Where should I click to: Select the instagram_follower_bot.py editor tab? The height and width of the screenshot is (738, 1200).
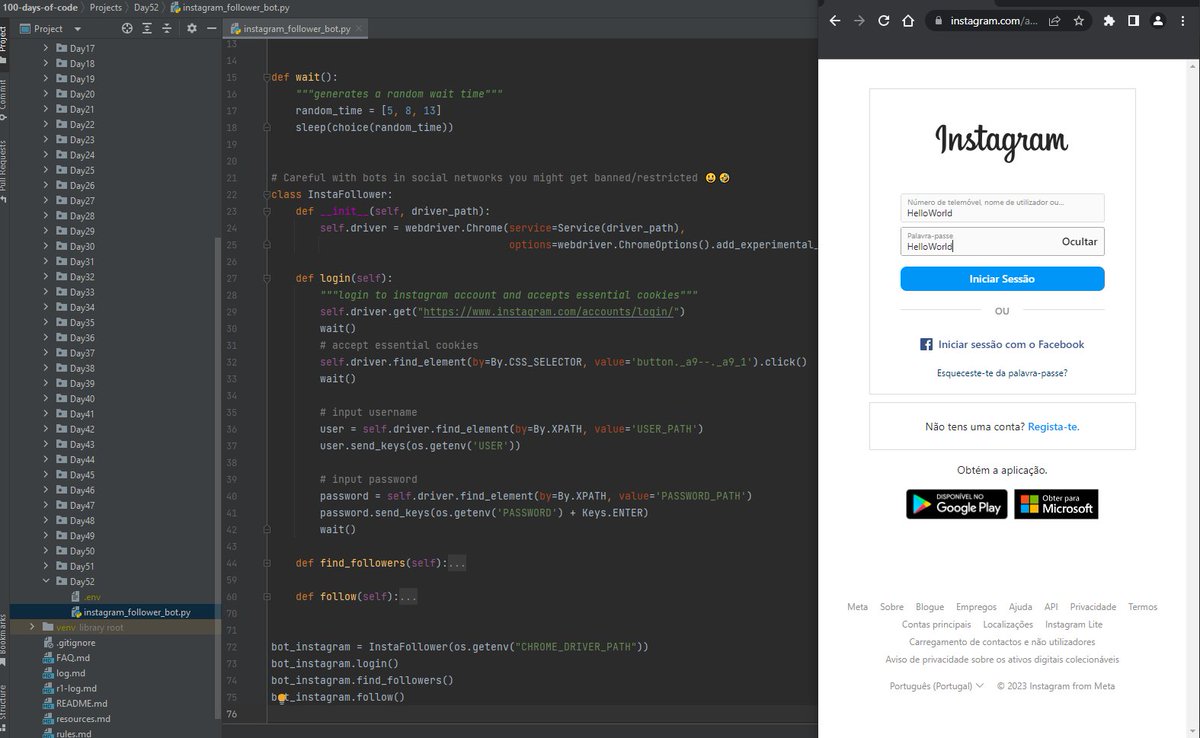296,29
